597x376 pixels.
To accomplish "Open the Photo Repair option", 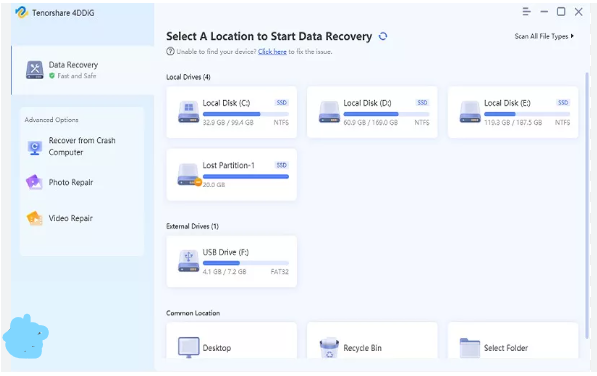I will [71, 182].
